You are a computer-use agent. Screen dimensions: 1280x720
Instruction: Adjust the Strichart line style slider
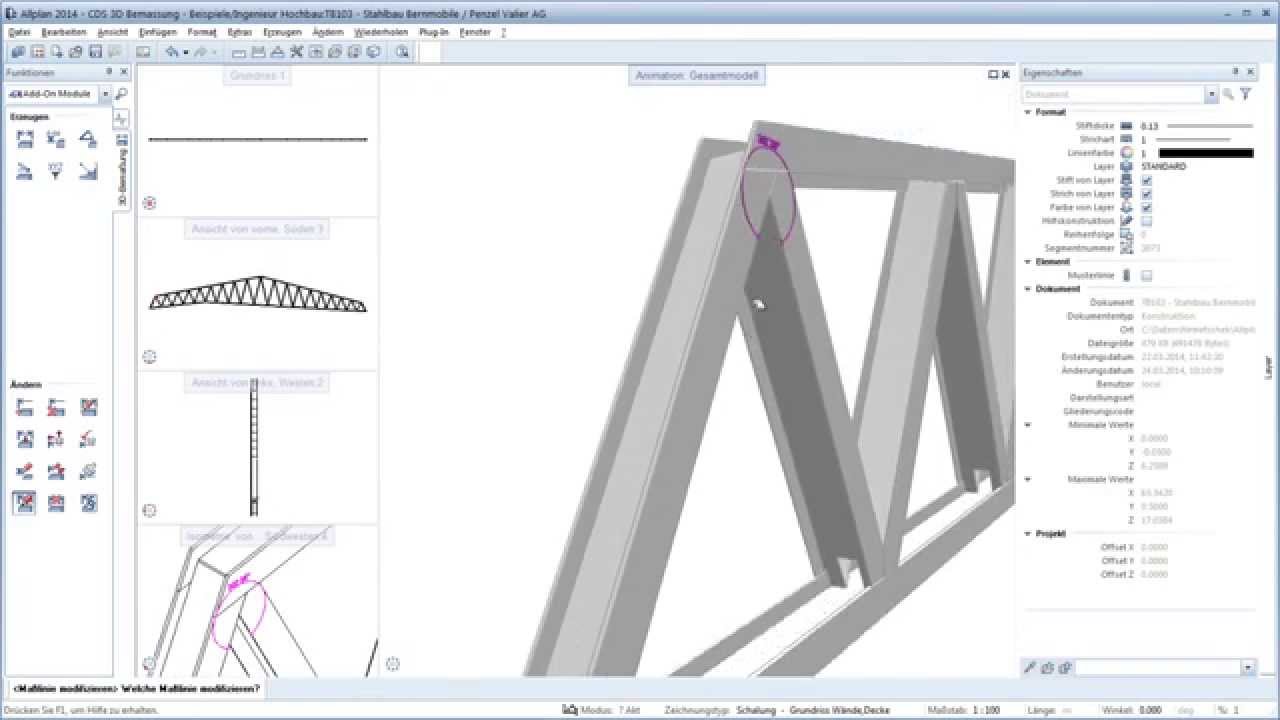tap(1194, 140)
